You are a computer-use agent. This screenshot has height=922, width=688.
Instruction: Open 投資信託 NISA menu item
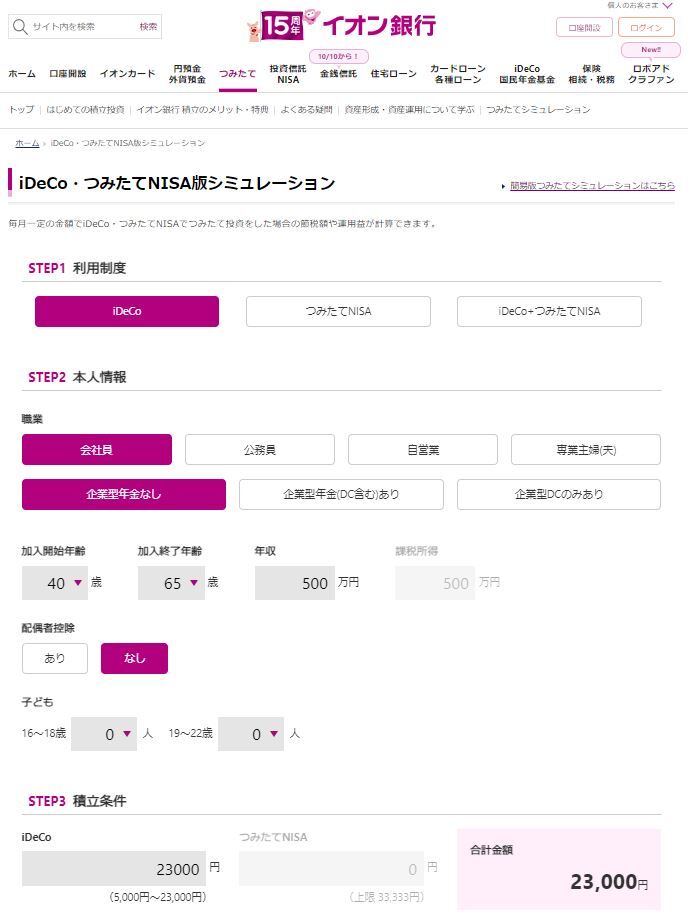click(288, 74)
